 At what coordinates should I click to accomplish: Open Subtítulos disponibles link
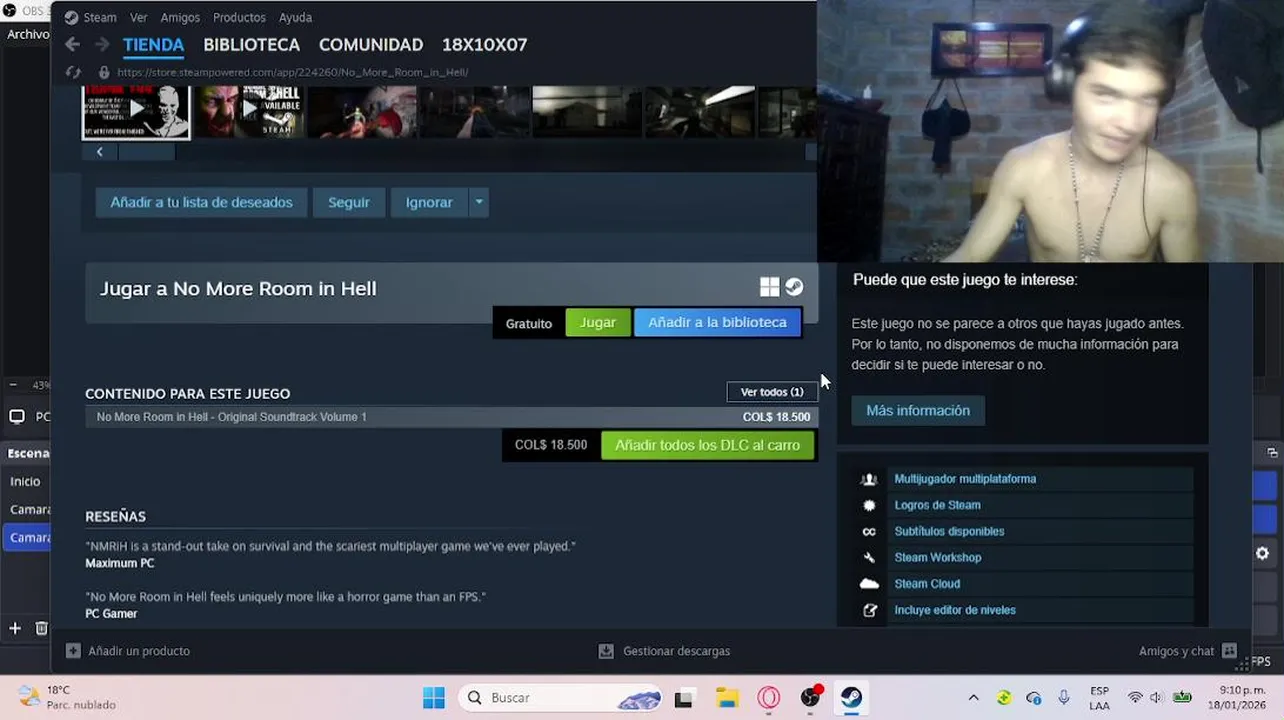[949, 532]
